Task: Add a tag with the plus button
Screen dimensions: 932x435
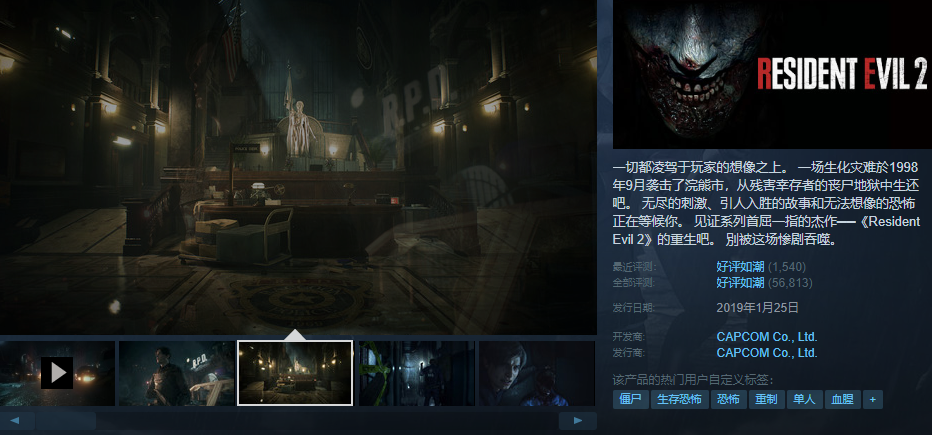Action: [873, 400]
